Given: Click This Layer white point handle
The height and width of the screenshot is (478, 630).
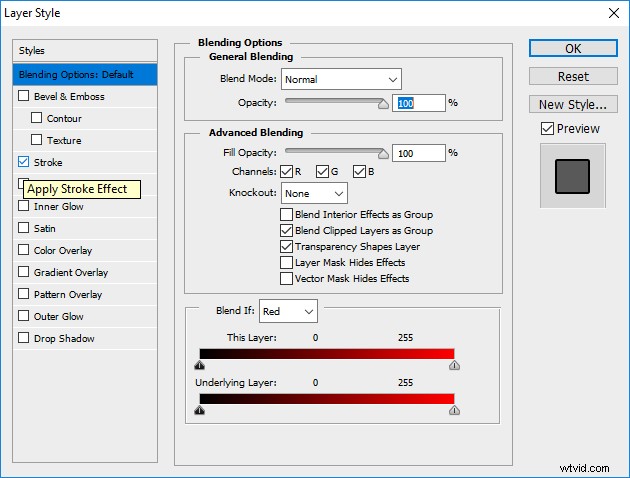Looking at the screenshot, I should click(x=454, y=365).
